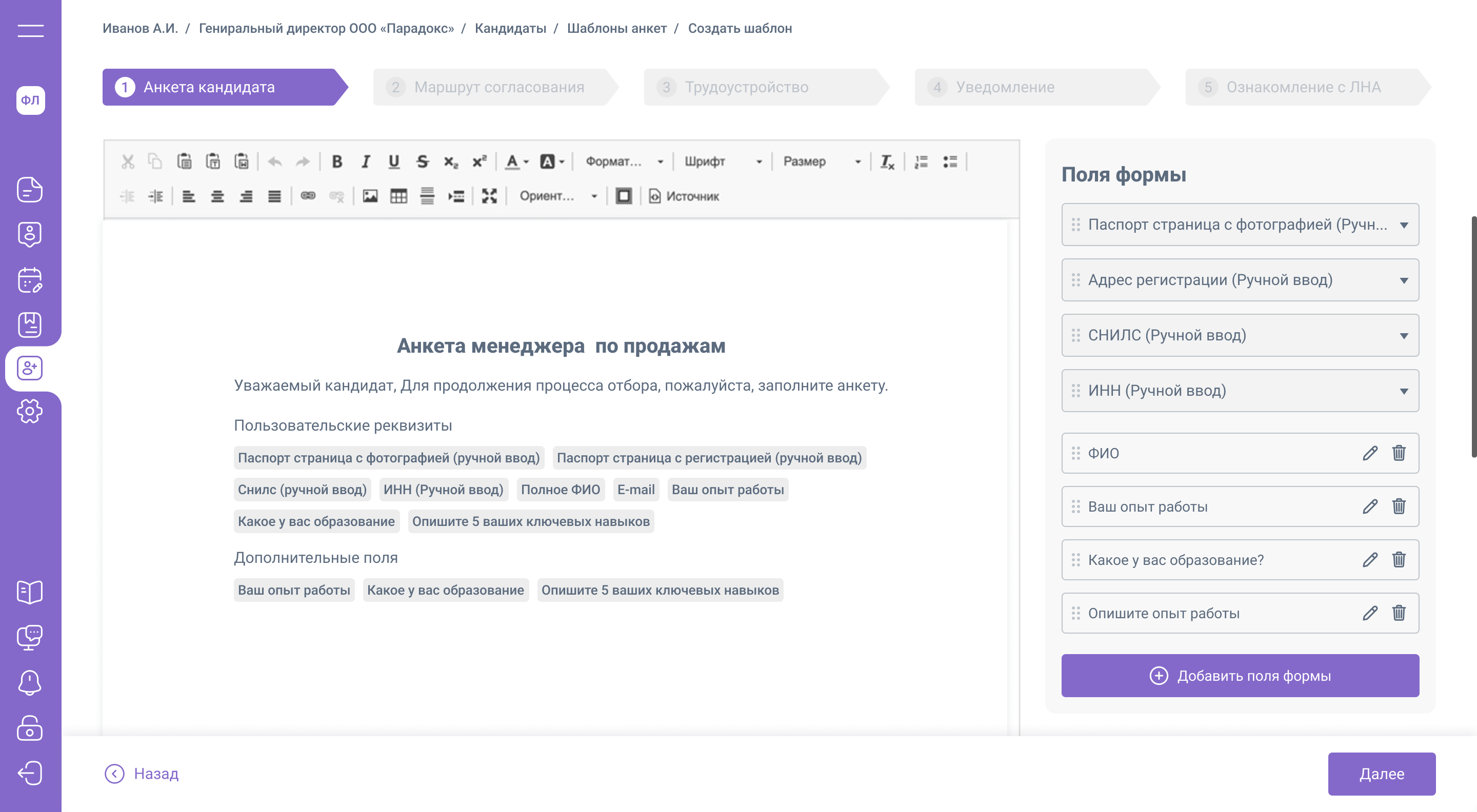
Task: Insert a table via toolbar icon
Action: [398, 196]
